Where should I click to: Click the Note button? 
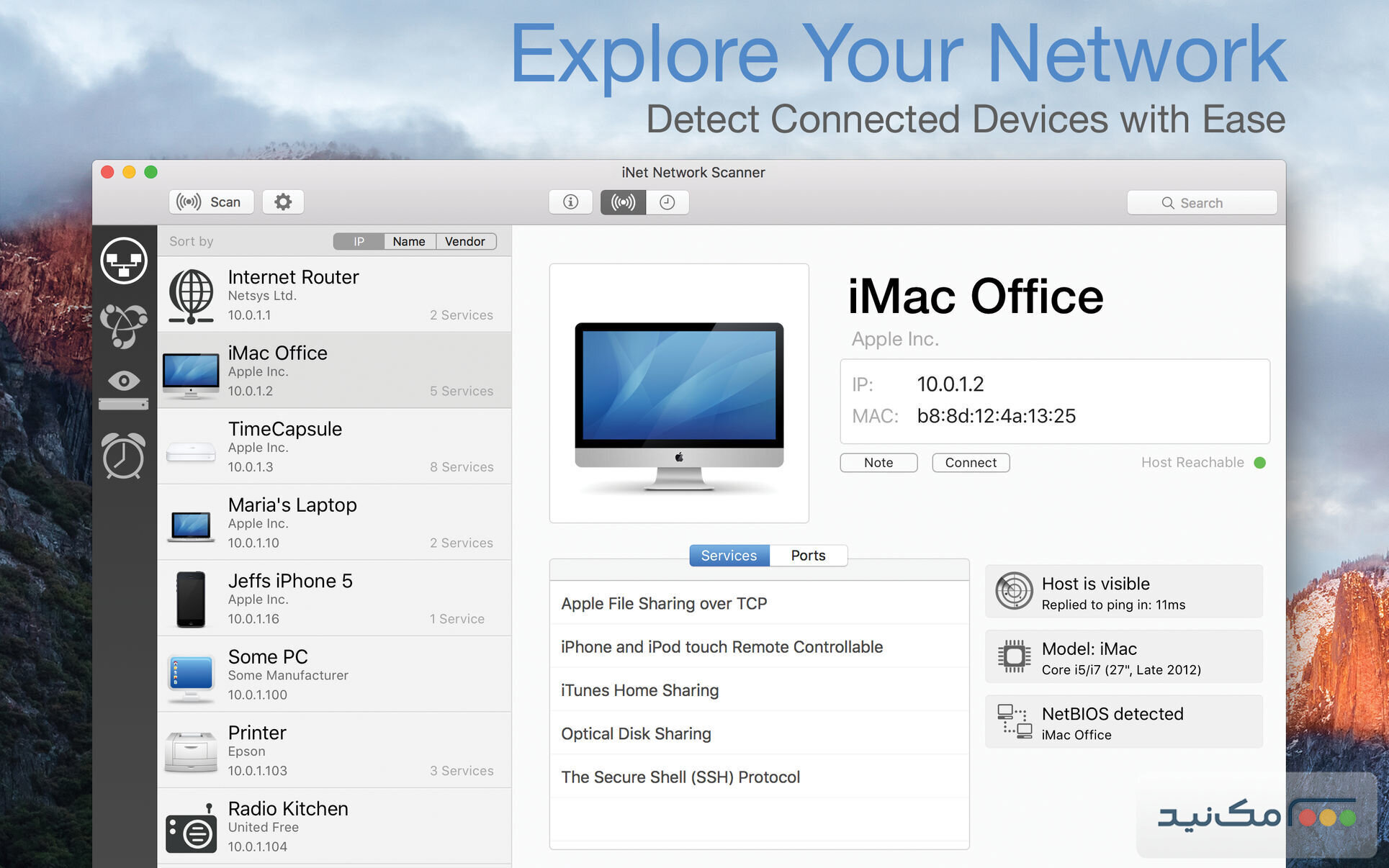pos(878,462)
